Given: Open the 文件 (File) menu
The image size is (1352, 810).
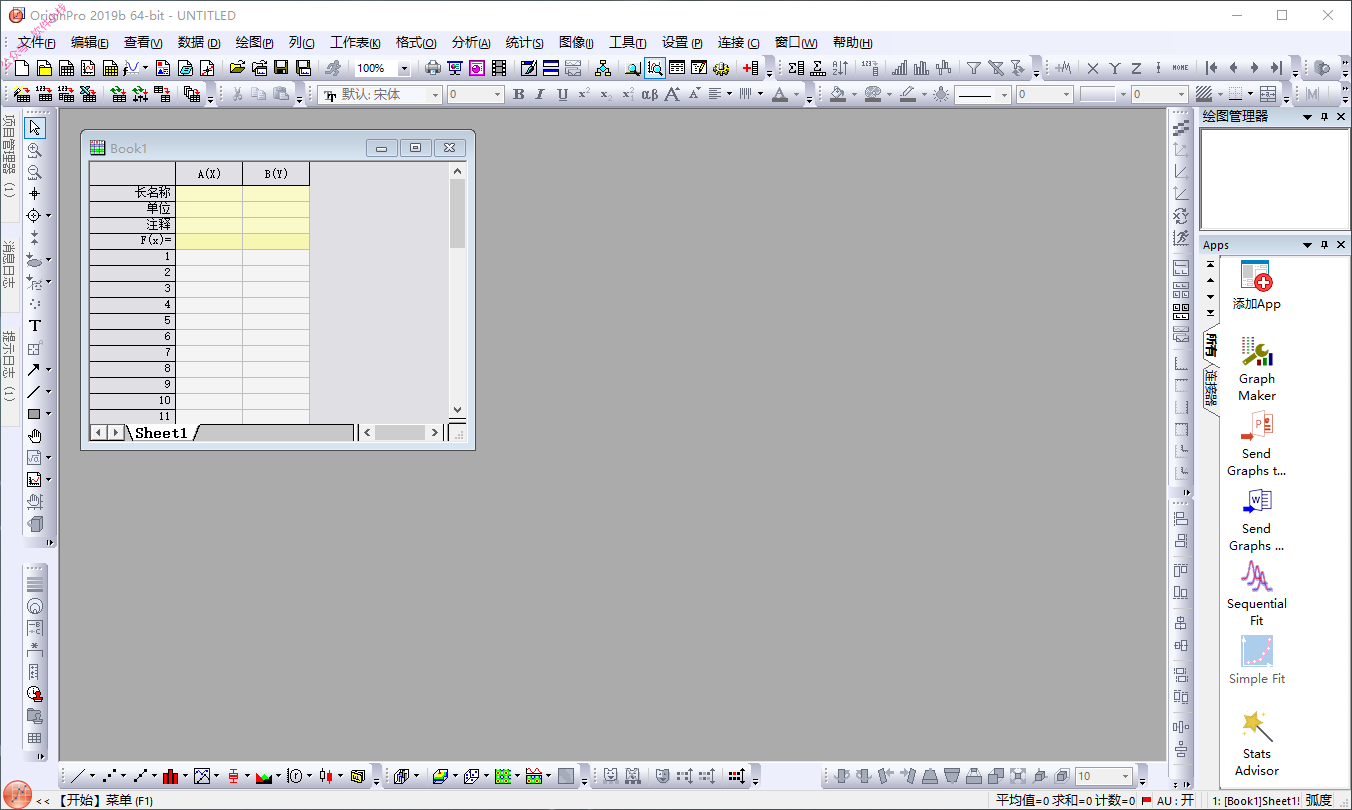Looking at the screenshot, I should click(36, 42).
